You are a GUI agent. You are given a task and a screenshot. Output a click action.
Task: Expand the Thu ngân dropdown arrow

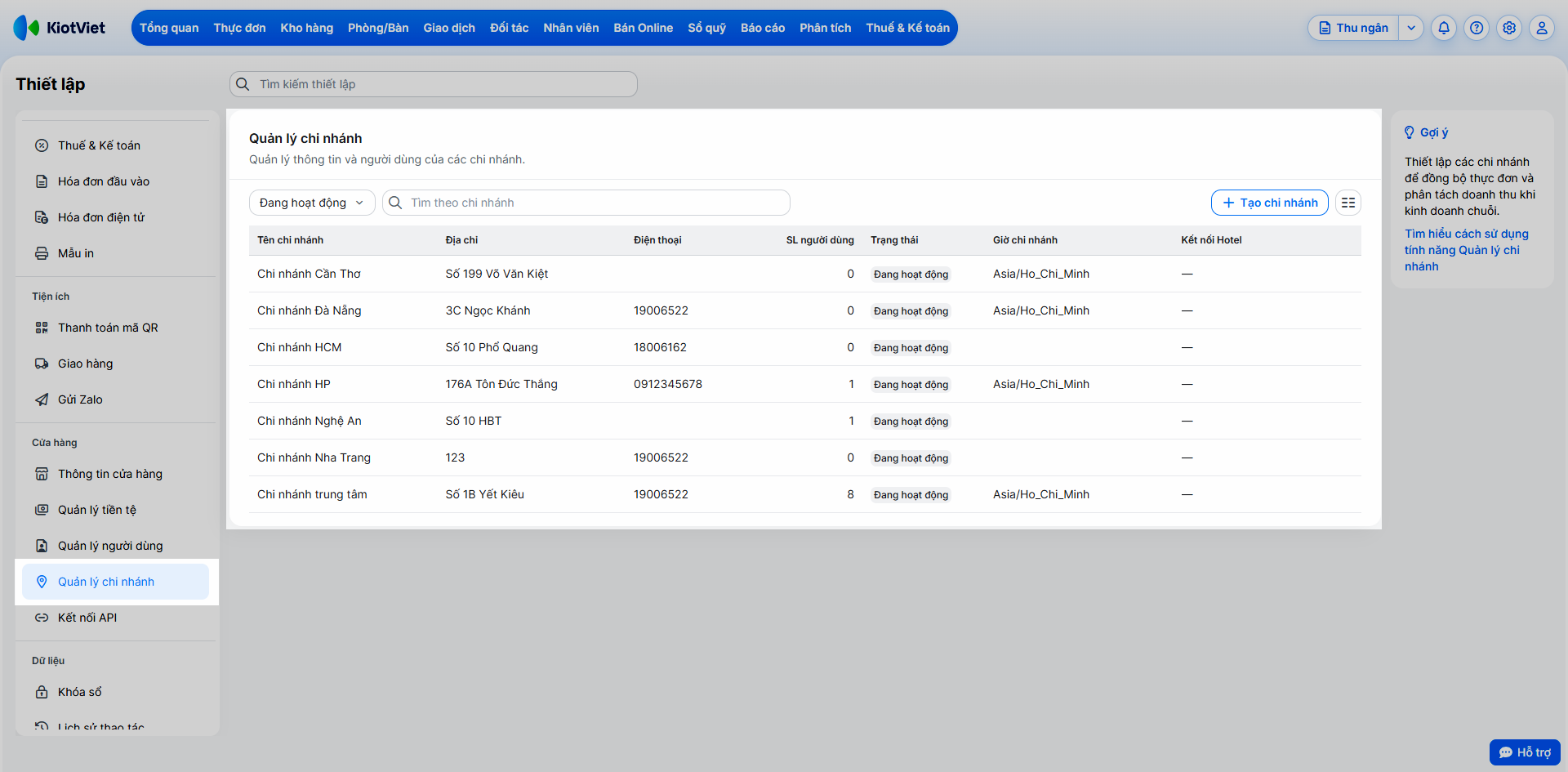(1411, 28)
